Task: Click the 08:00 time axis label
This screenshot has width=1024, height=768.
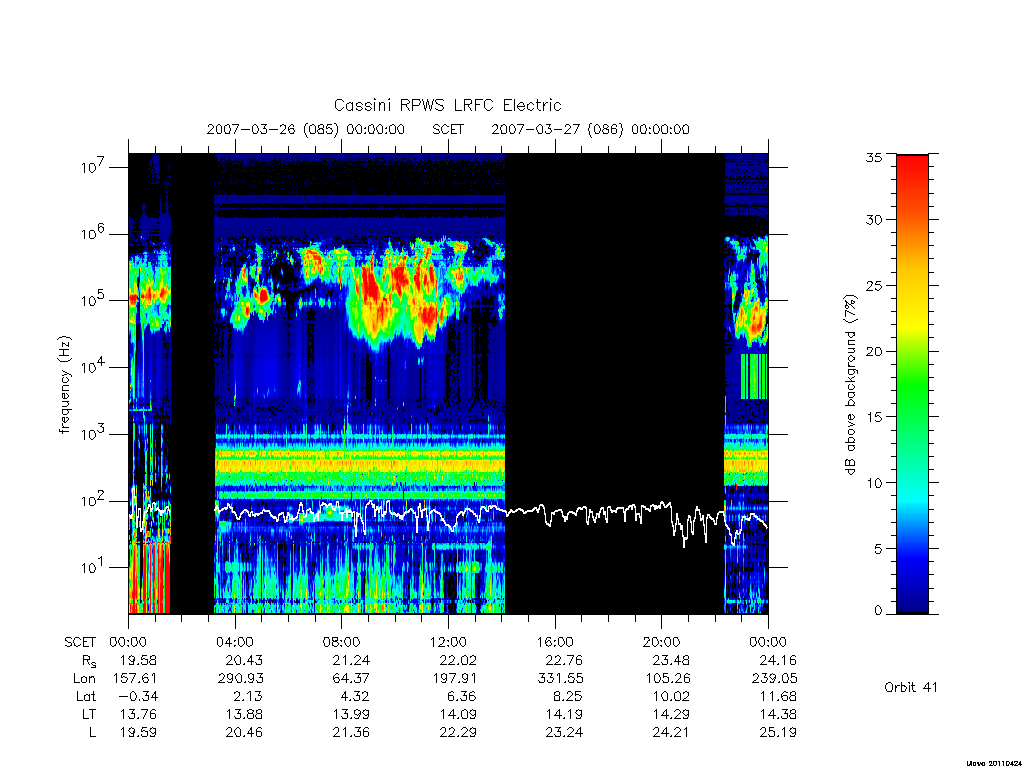Action: [342, 642]
